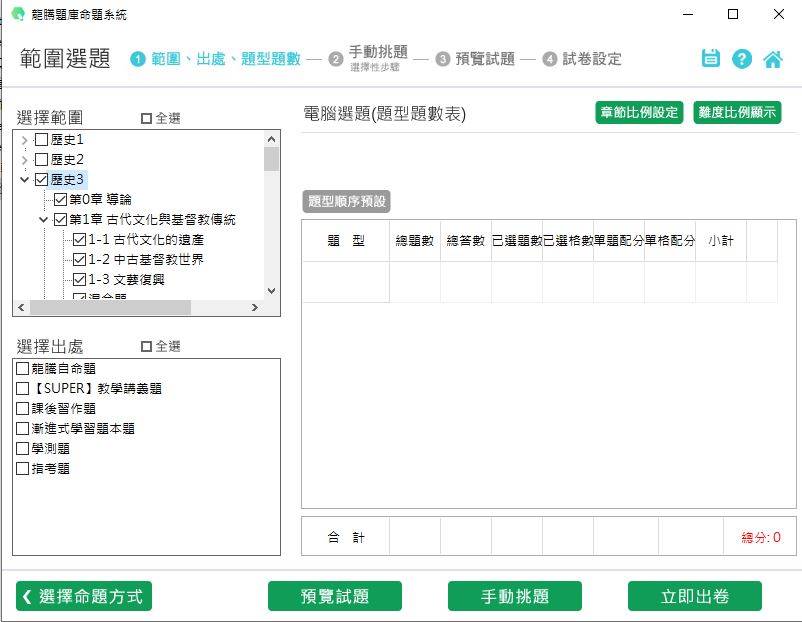Screen dimensions: 802x622
Task: Go to step 範圍、出處、題型題數
Action: pos(226,59)
